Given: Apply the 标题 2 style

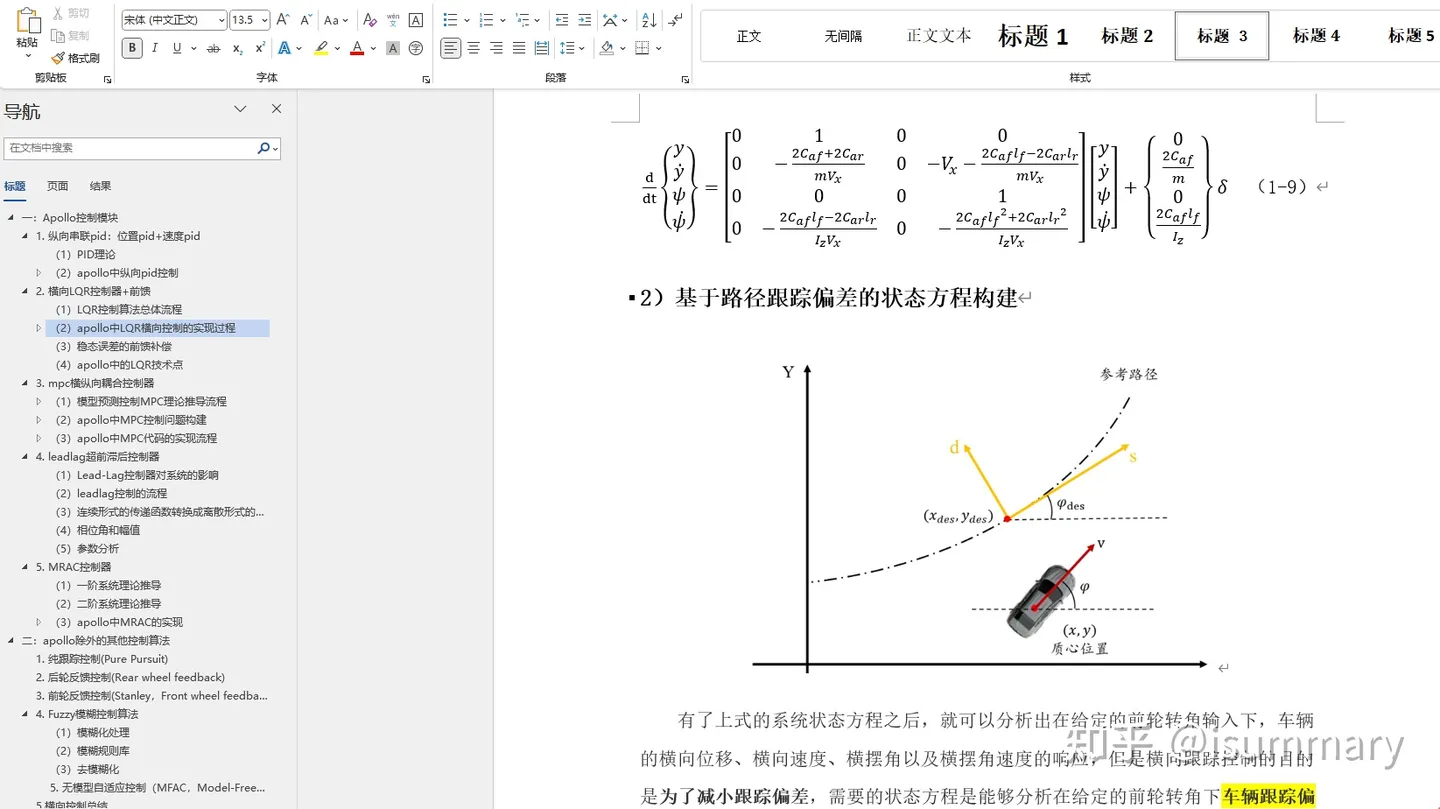Looking at the screenshot, I should tap(1127, 34).
